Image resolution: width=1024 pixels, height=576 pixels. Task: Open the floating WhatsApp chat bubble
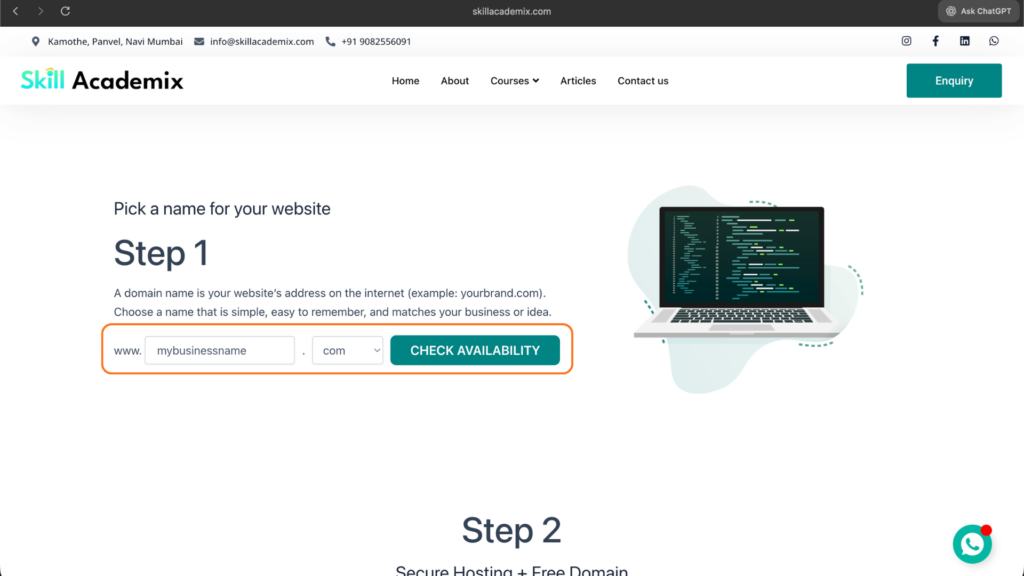click(x=971, y=544)
